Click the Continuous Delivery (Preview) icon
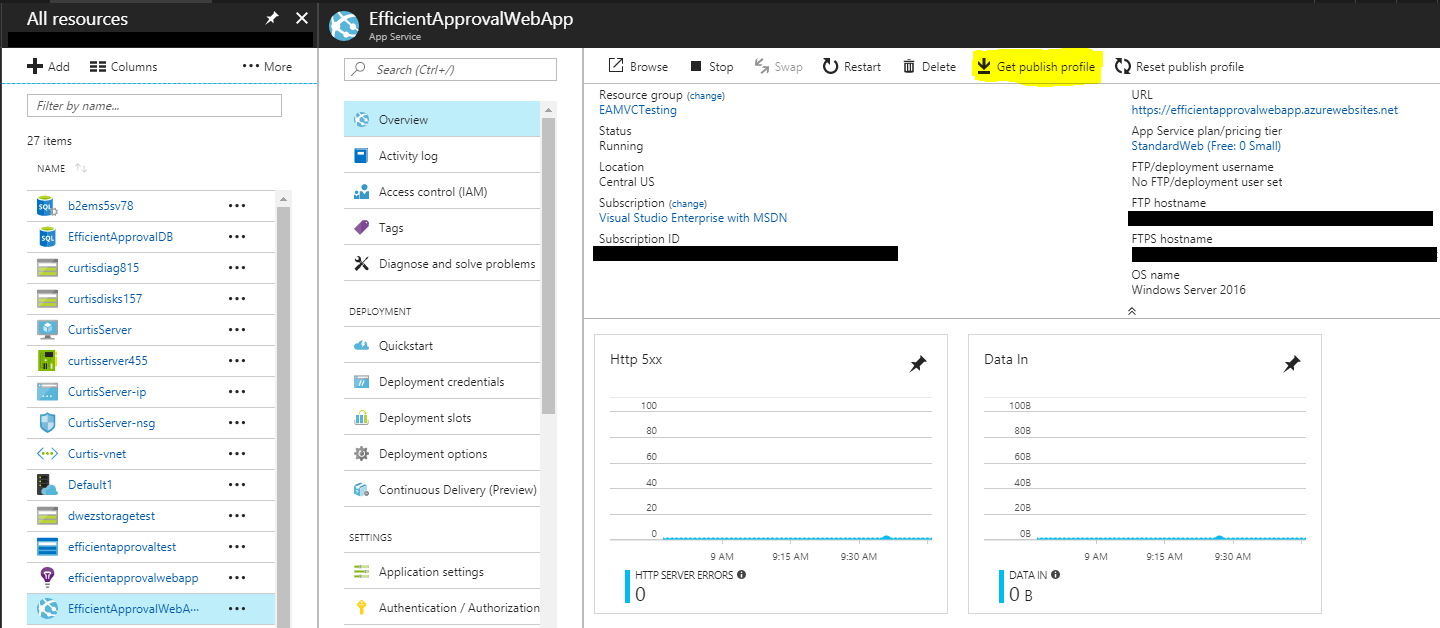Image resolution: width=1440 pixels, height=628 pixels. click(x=361, y=490)
